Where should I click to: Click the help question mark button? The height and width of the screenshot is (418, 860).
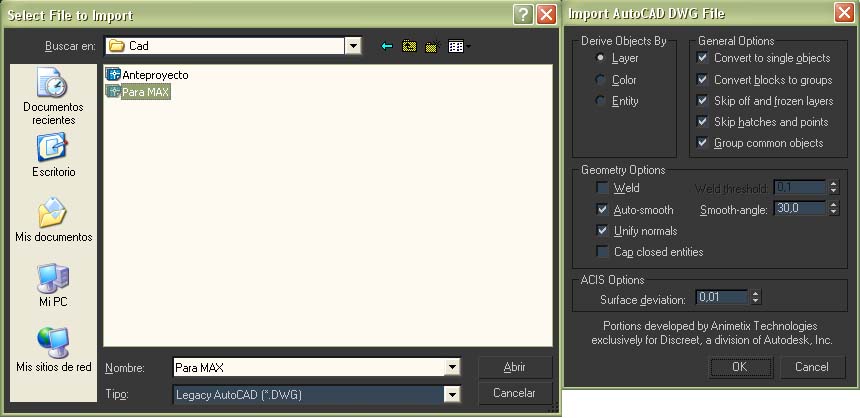tap(523, 14)
